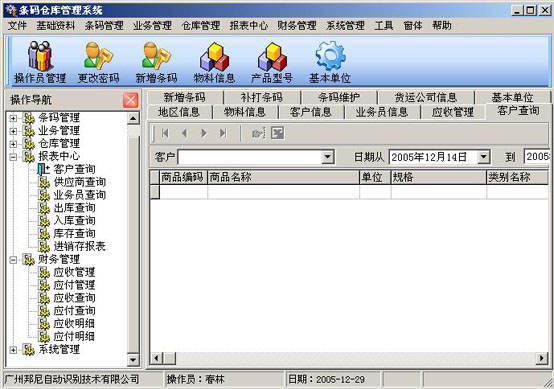This screenshot has width=554, height=389.
Task: Expand the 系统管理 tree node
Action: 13,350
